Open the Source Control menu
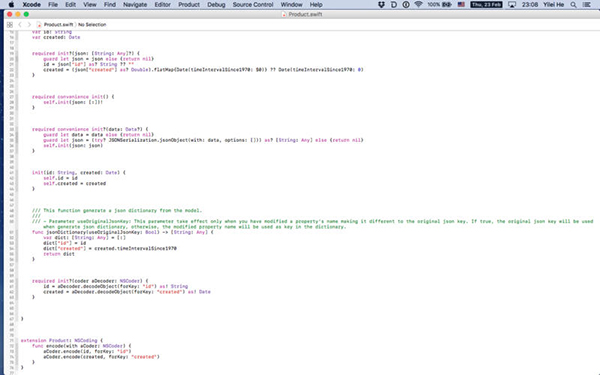Screen dimensions: 600x375 click(253, 5)
